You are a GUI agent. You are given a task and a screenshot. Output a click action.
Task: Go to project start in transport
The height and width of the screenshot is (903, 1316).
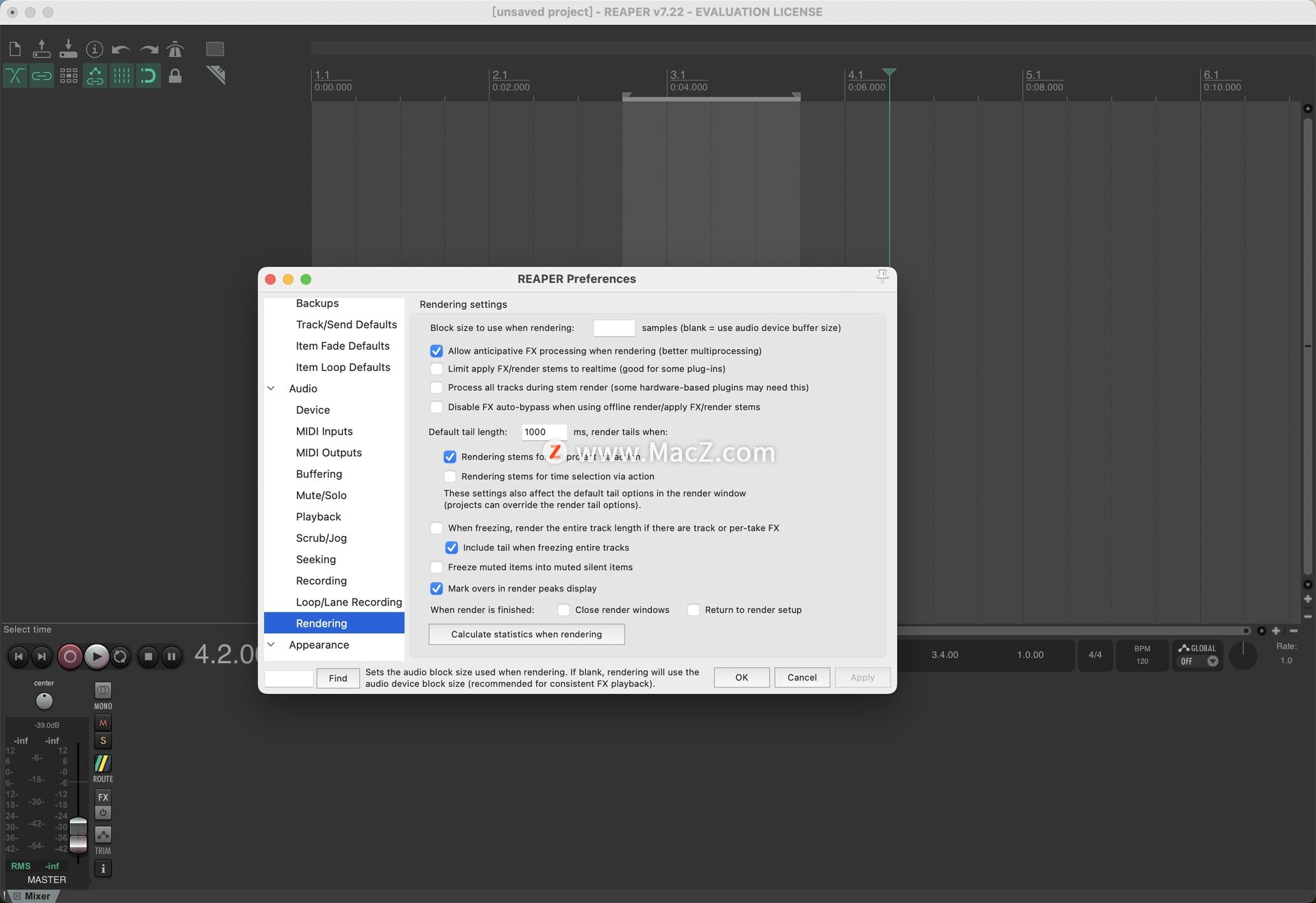click(x=19, y=656)
